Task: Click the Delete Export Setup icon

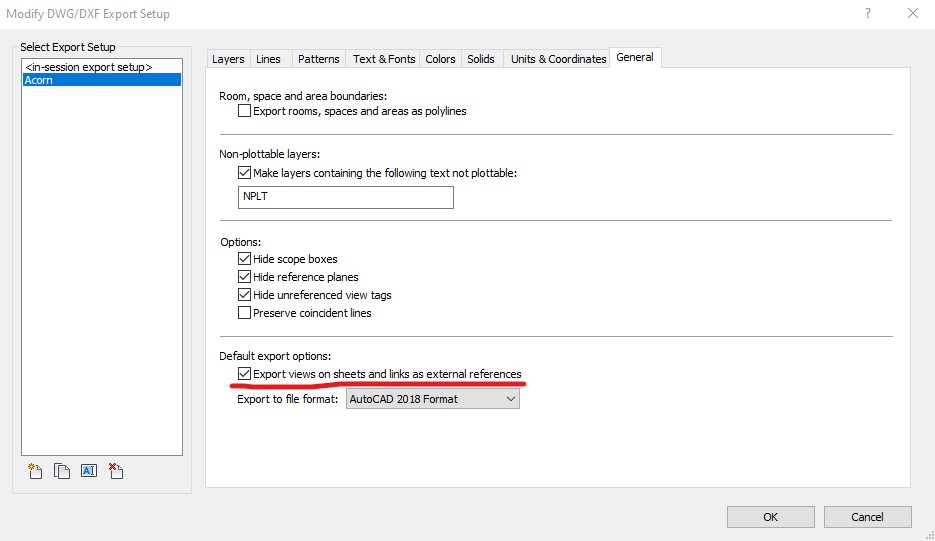Action: pyautogui.click(x=115, y=471)
